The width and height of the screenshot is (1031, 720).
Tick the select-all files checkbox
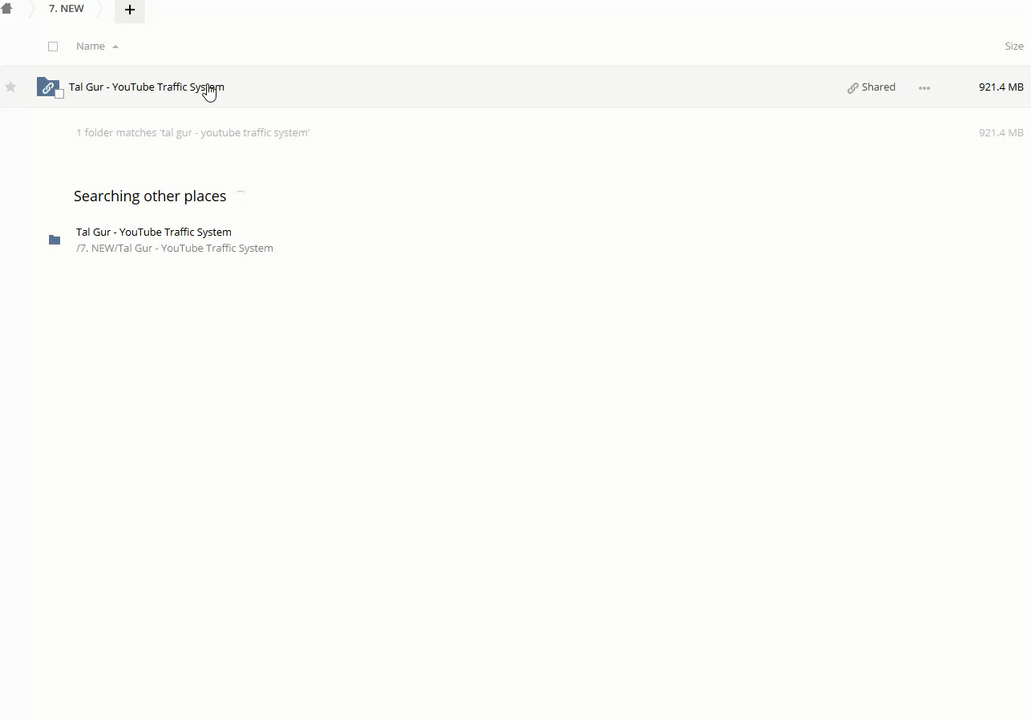point(53,46)
